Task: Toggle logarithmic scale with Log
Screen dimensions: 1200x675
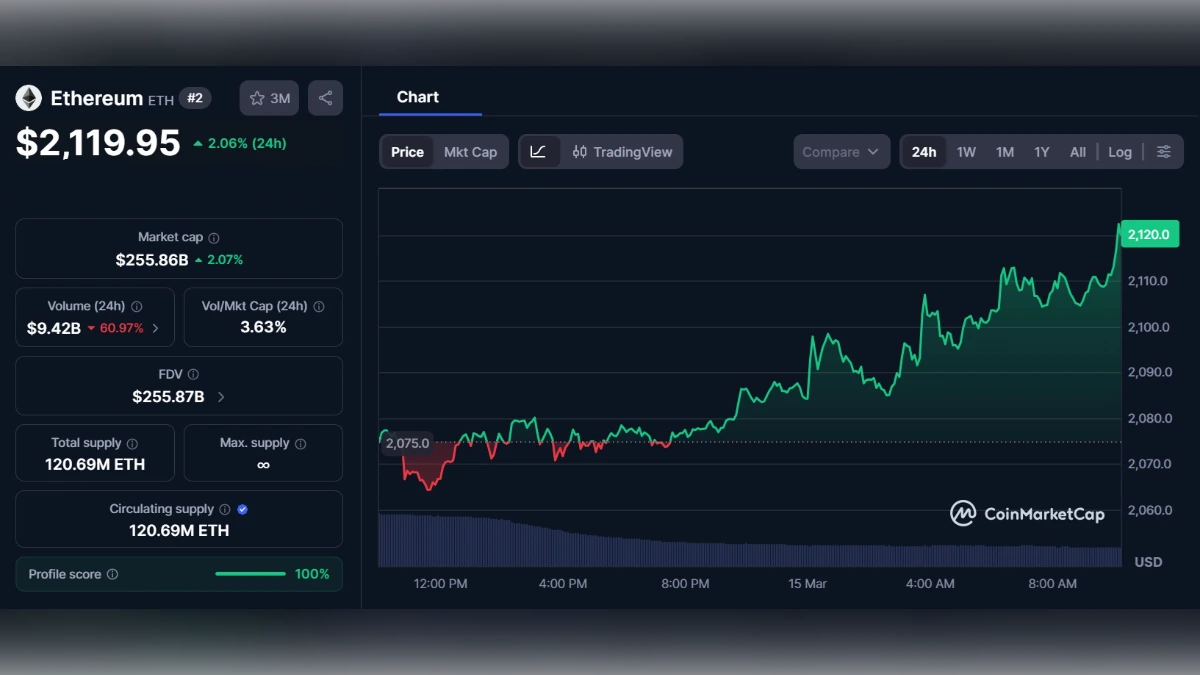Action: pyautogui.click(x=1119, y=151)
